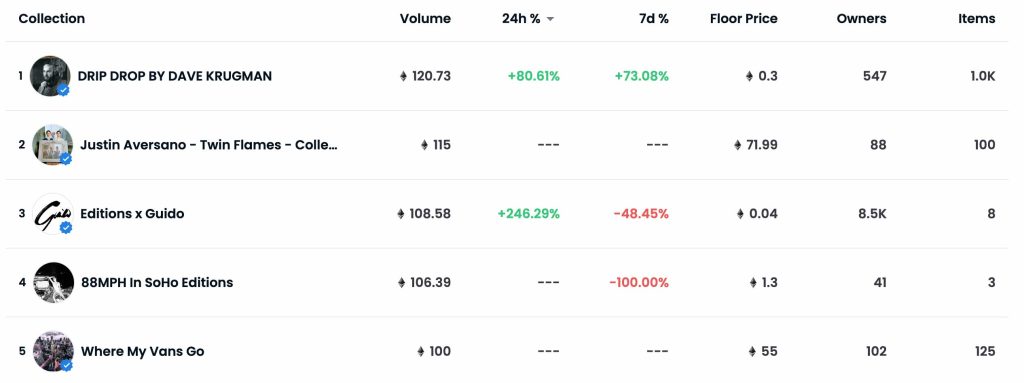Sort table by Floor Price header
This screenshot has height=383, width=1024.
coord(744,18)
